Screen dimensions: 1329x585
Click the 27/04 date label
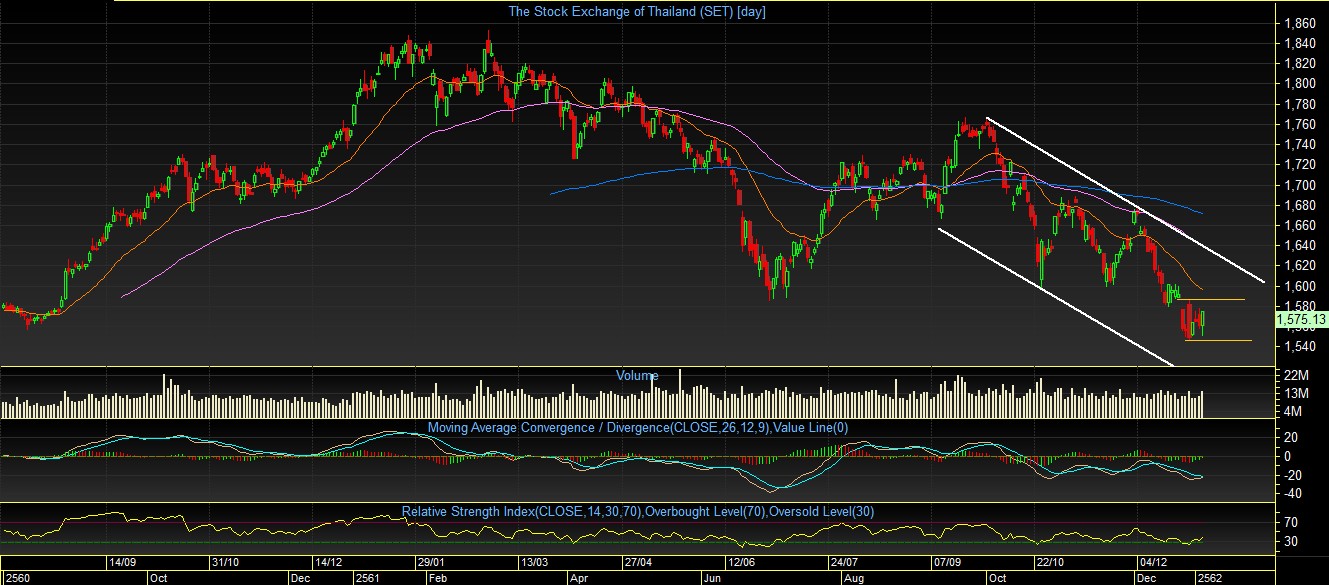tap(639, 562)
